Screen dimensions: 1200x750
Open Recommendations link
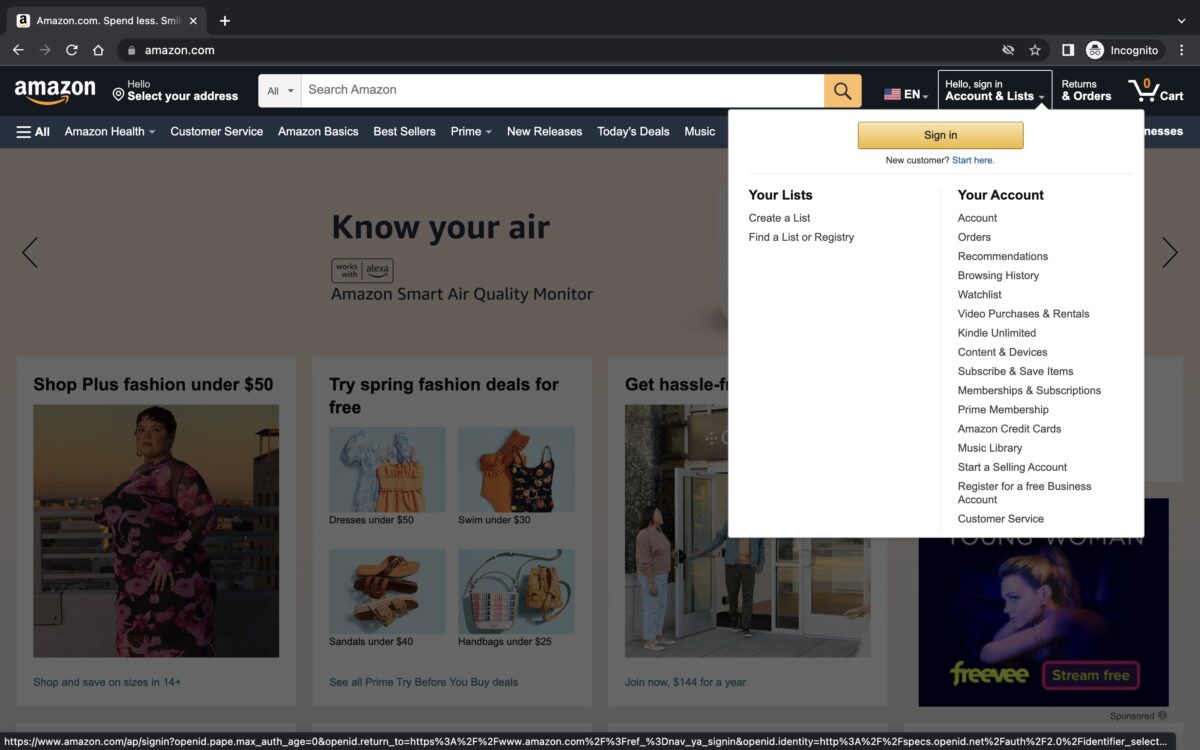coord(1003,256)
